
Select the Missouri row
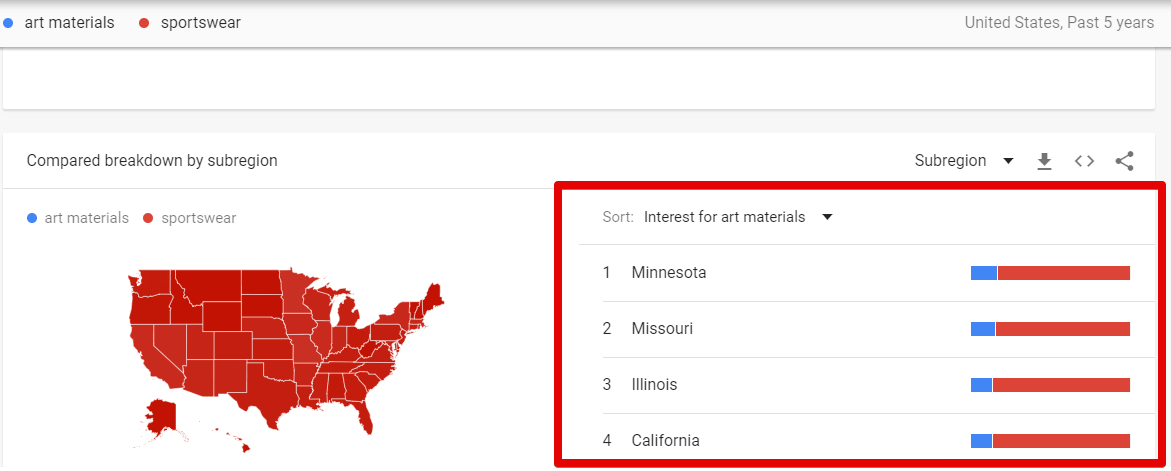tap(866, 329)
